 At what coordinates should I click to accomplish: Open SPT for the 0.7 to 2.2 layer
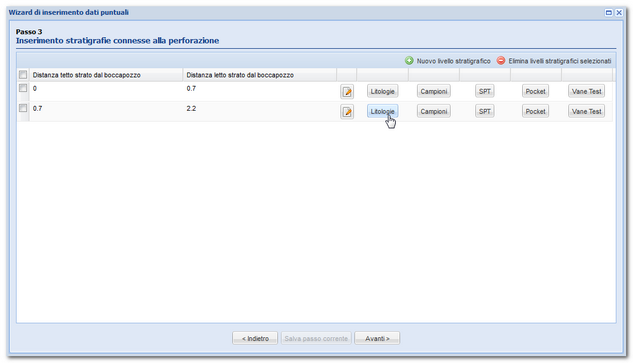pos(484,111)
